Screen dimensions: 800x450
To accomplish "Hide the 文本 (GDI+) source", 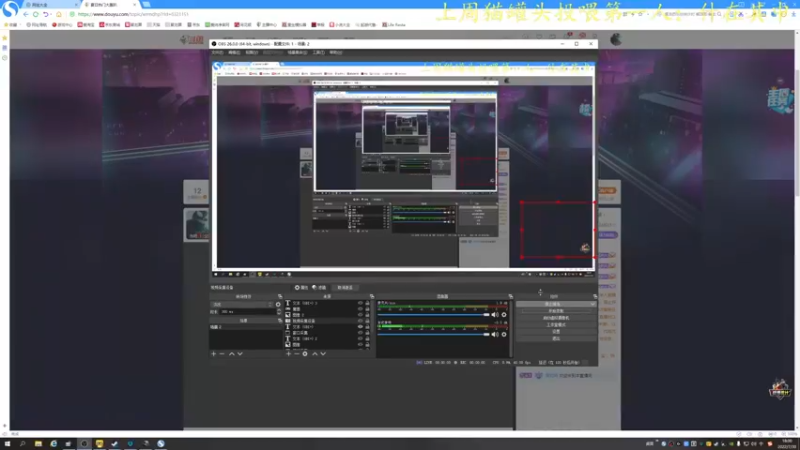I will pos(360,327).
